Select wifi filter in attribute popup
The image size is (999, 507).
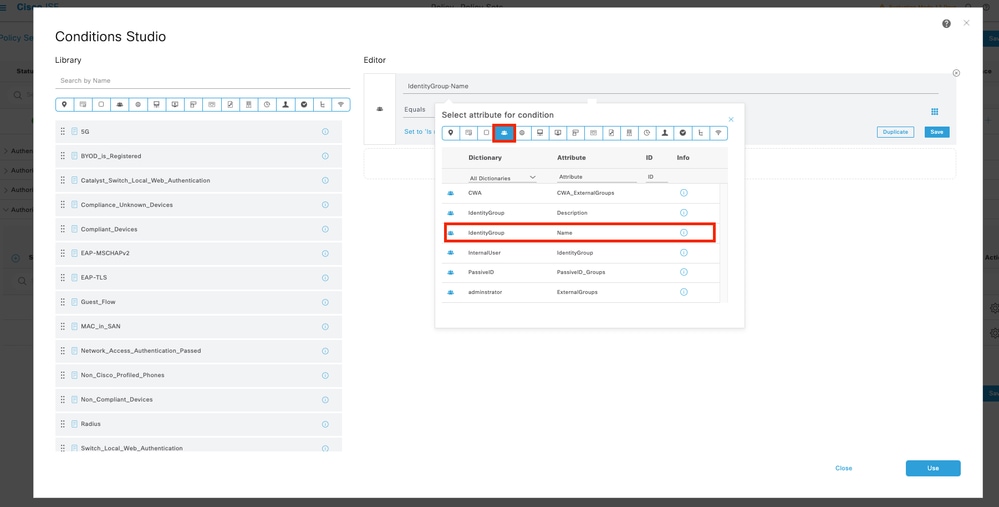718,133
